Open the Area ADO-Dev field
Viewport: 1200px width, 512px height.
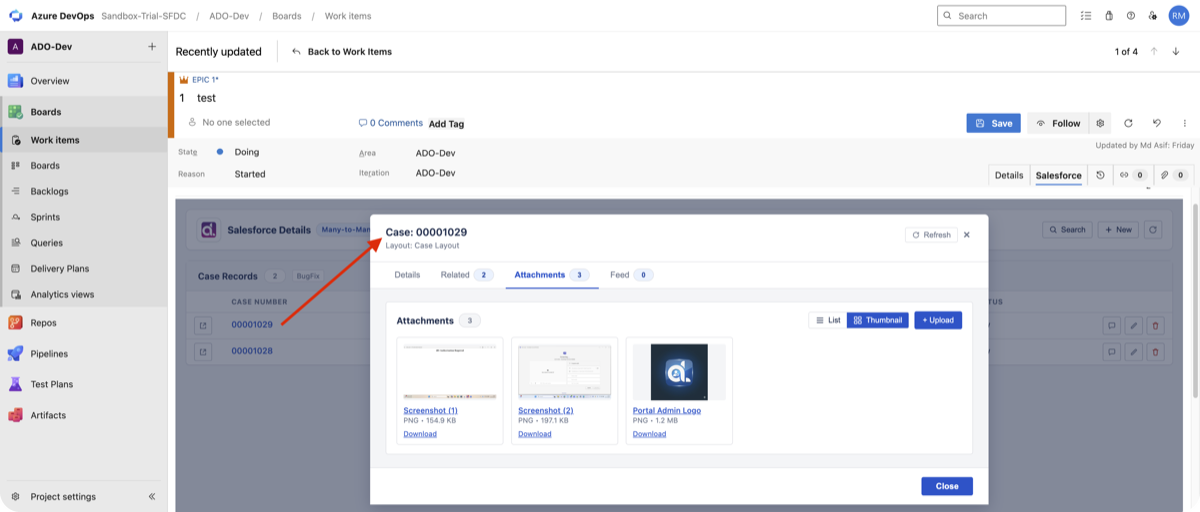tap(435, 153)
